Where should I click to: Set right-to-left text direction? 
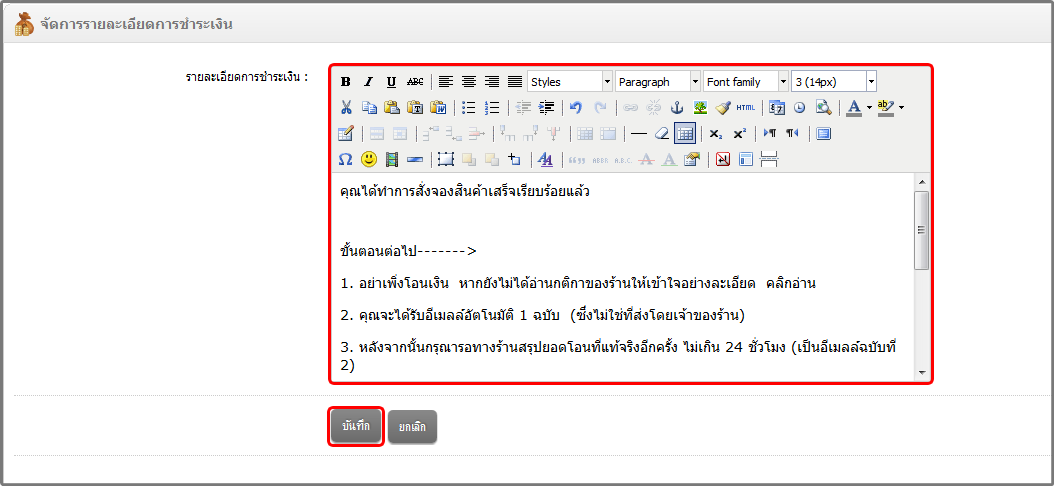(793, 134)
